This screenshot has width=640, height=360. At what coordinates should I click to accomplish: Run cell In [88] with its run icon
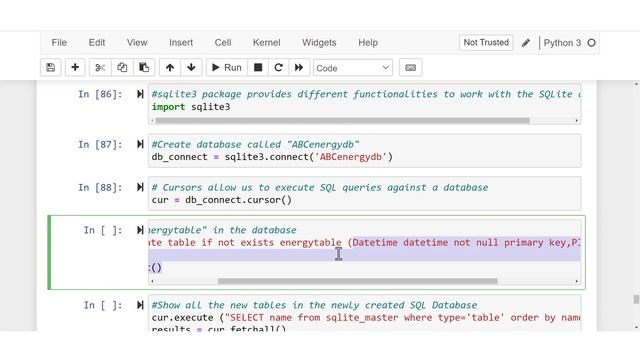click(140, 187)
